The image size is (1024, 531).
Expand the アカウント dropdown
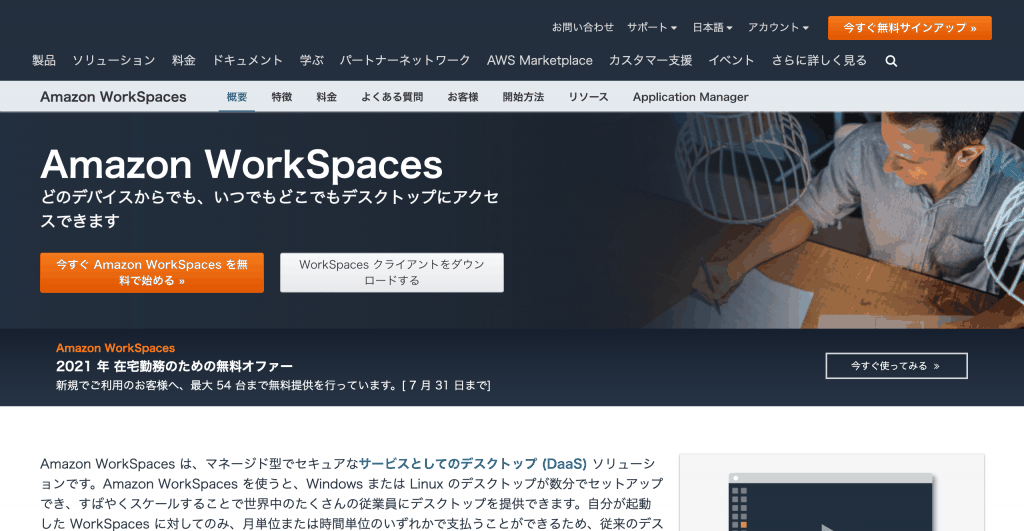pos(778,27)
